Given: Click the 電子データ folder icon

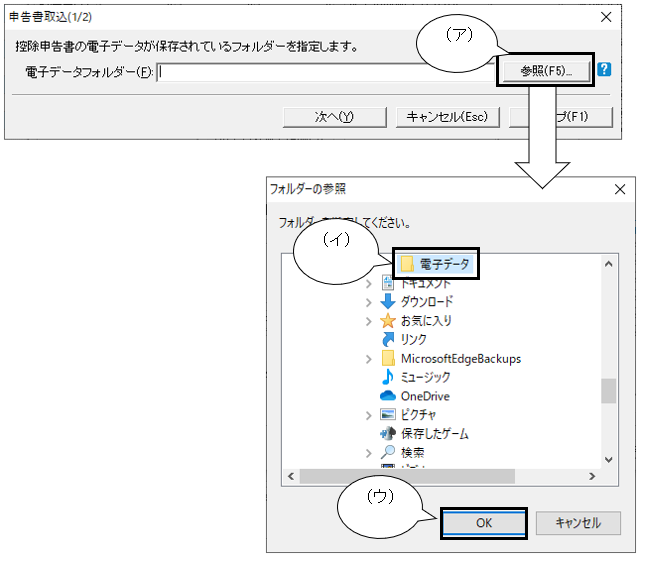Looking at the screenshot, I should 407,264.
